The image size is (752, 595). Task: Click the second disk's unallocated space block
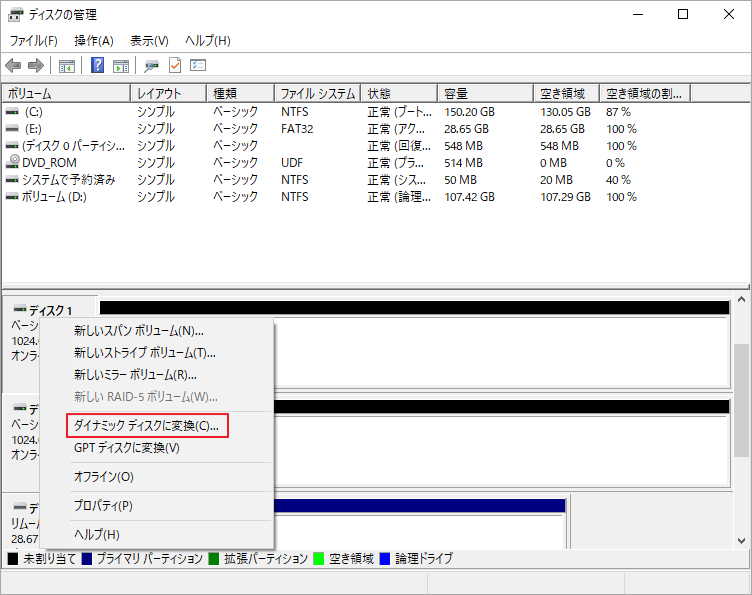pyautogui.click(x=501, y=443)
